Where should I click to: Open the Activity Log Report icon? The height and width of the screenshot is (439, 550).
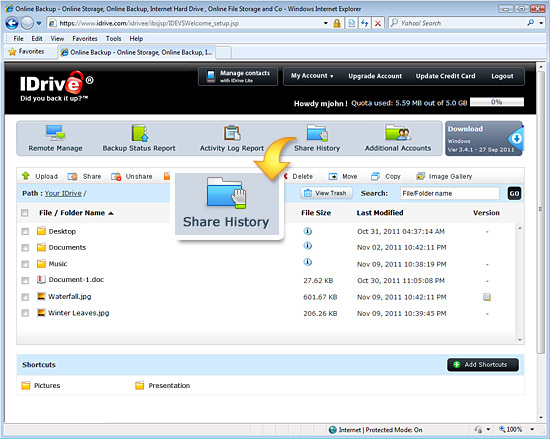pyautogui.click(x=232, y=133)
